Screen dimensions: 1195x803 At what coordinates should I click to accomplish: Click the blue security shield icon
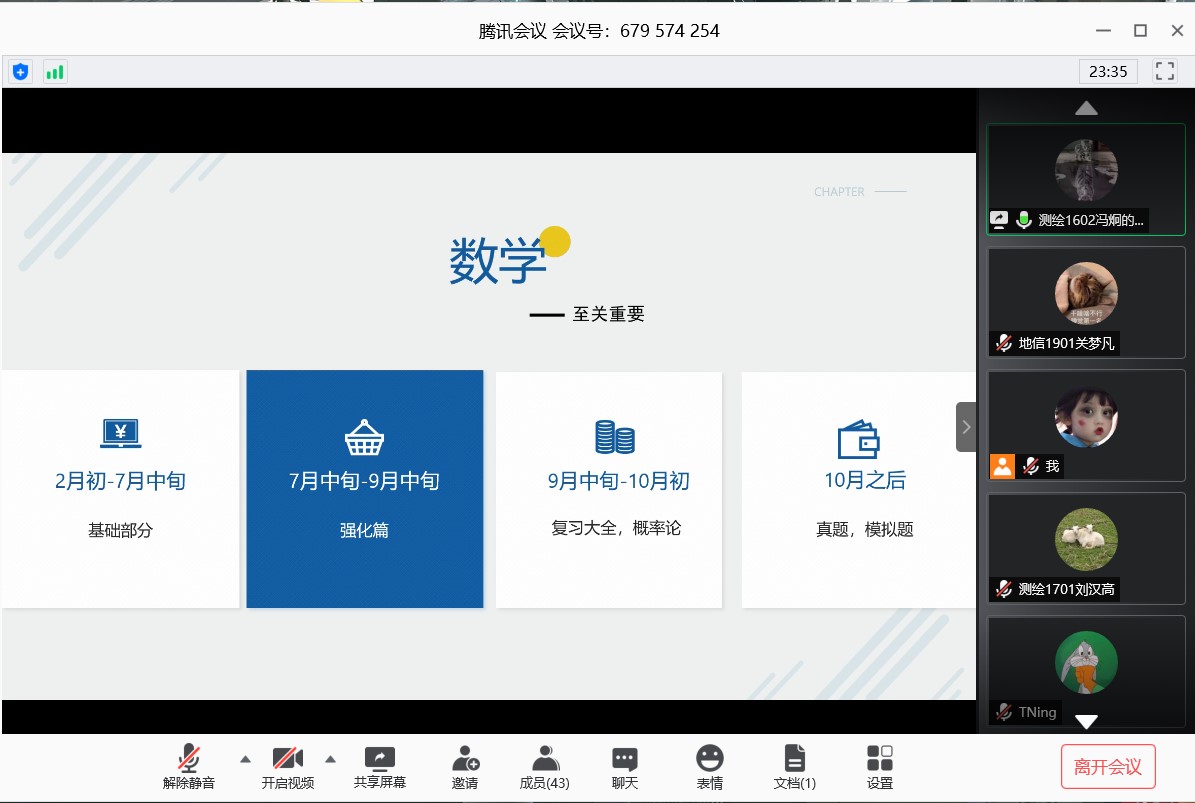click(x=21, y=72)
